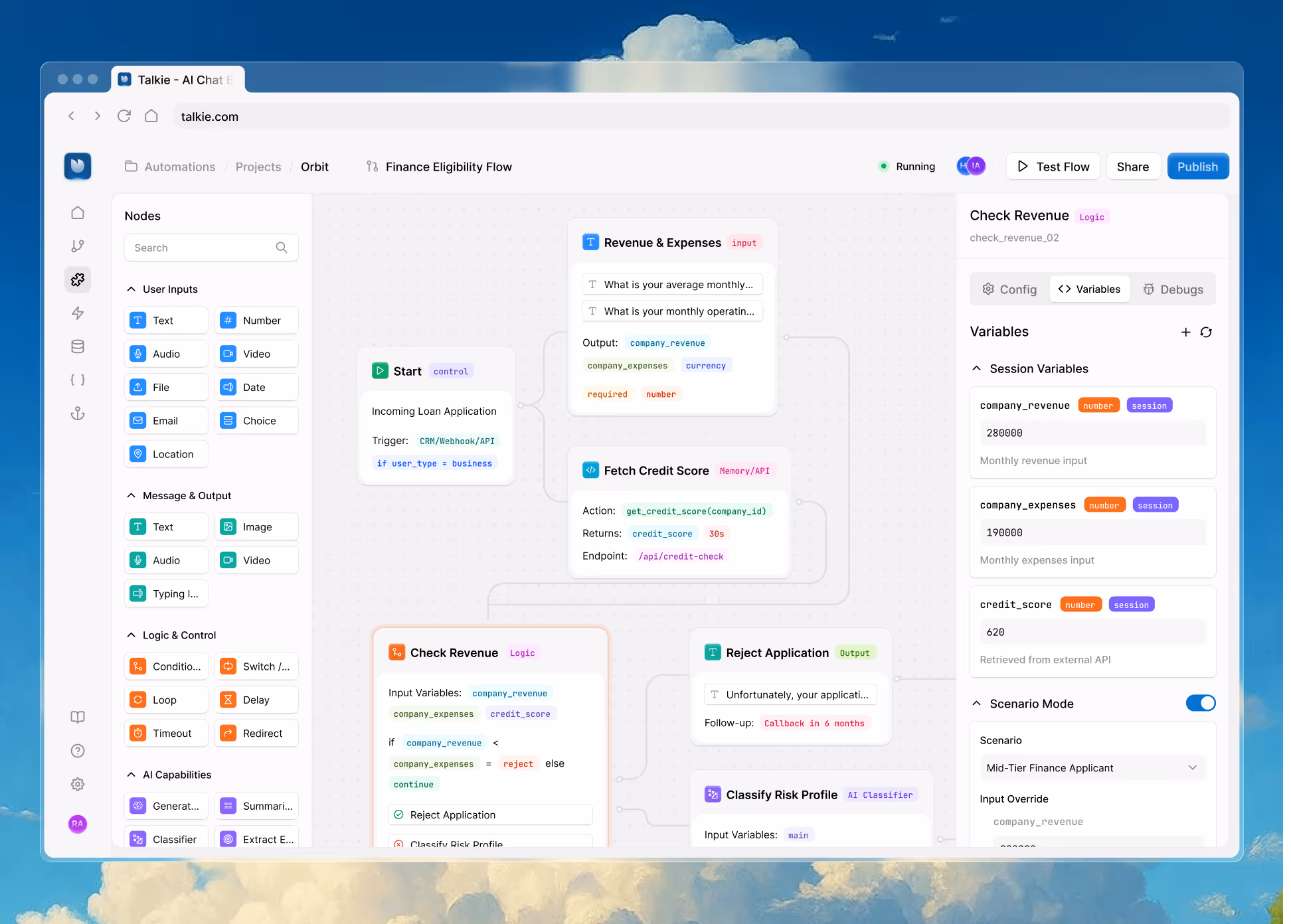The height and width of the screenshot is (924, 1291).
Task: Toggle Scenario Mode switch off
Action: coord(1201,703)
